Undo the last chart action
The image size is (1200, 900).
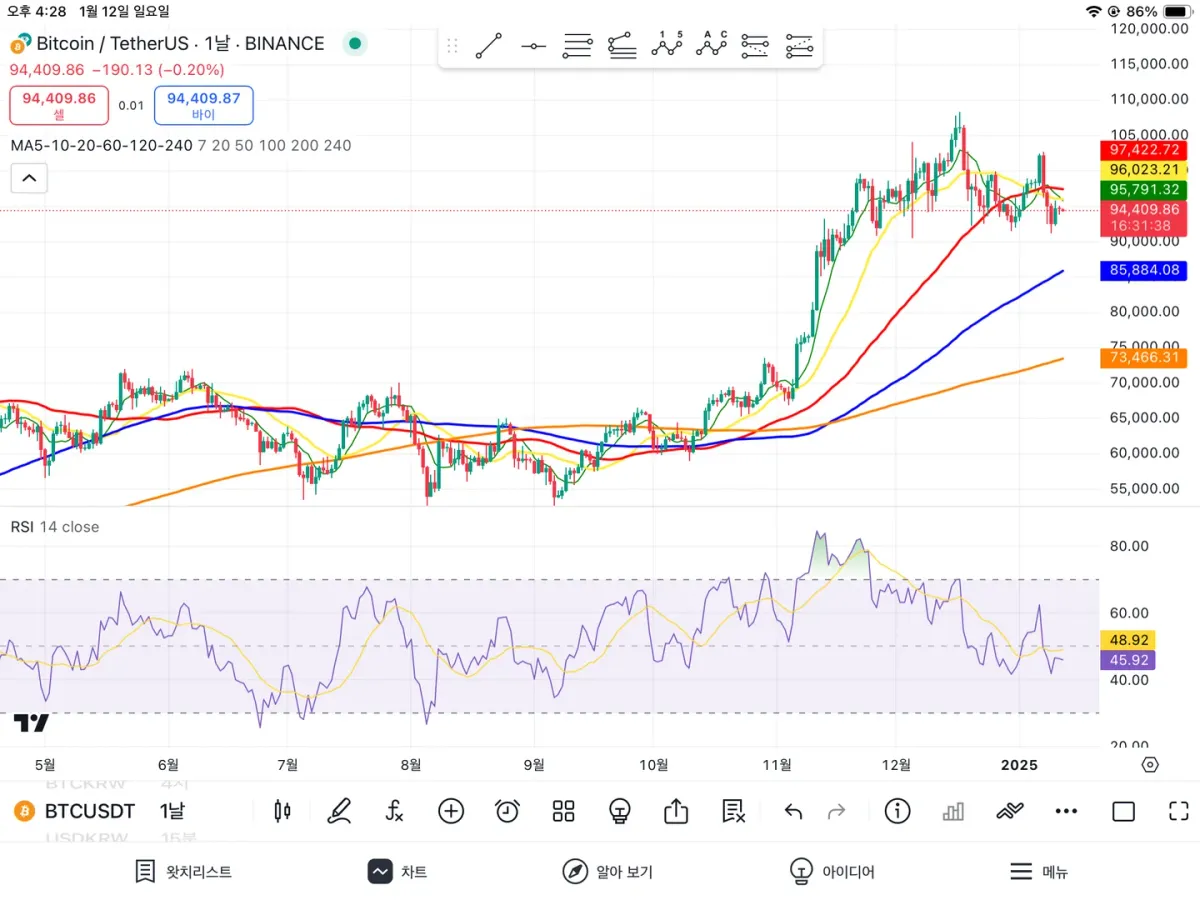(793, 811)
